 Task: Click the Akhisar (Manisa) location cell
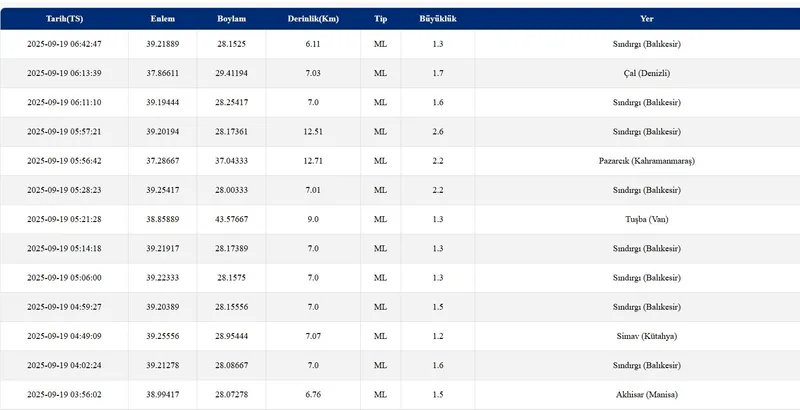647,395
